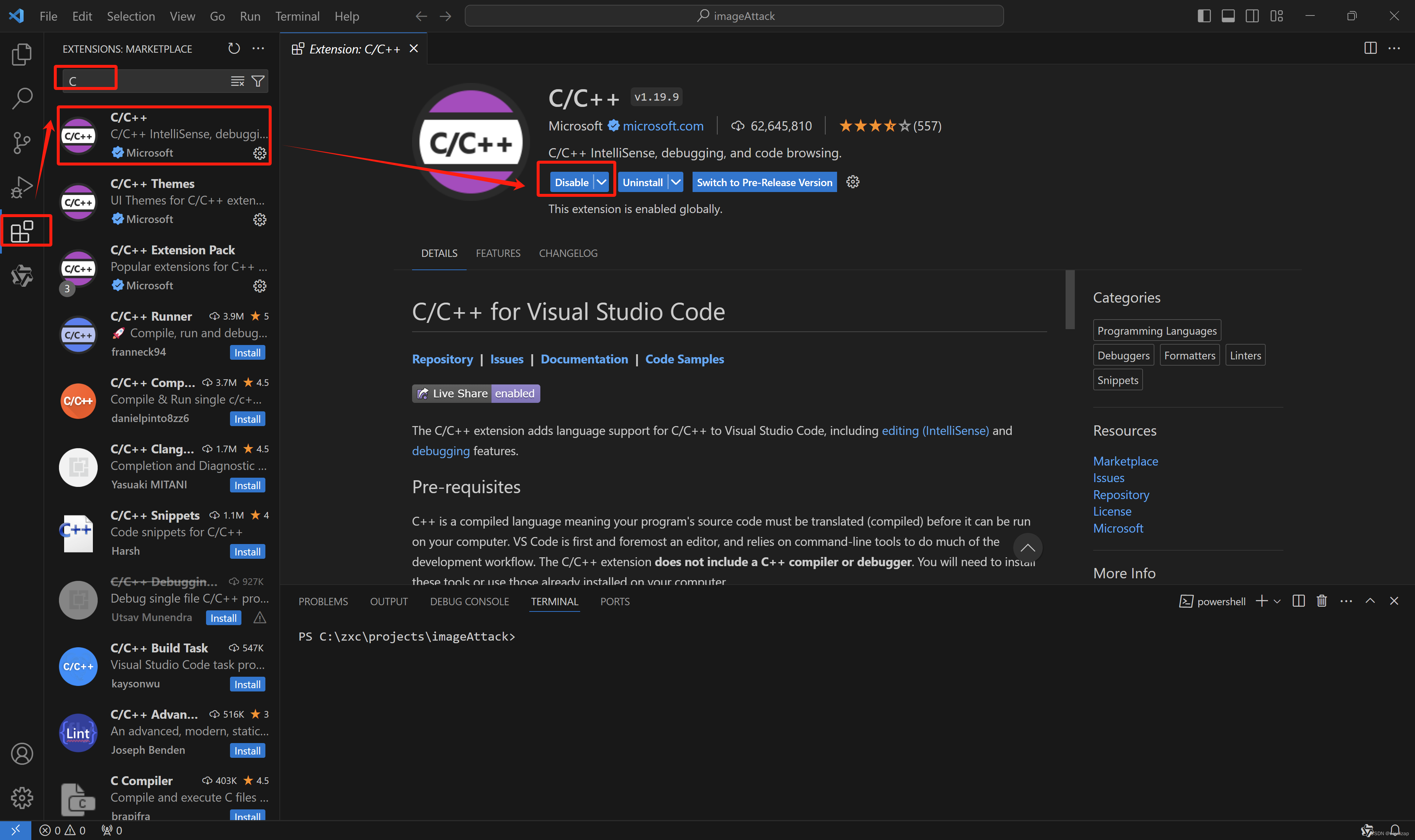Viewport: 1415px width, 840px height.
Task: Click the extension details vertical scrollbar
Action: tap(1070, 299)
